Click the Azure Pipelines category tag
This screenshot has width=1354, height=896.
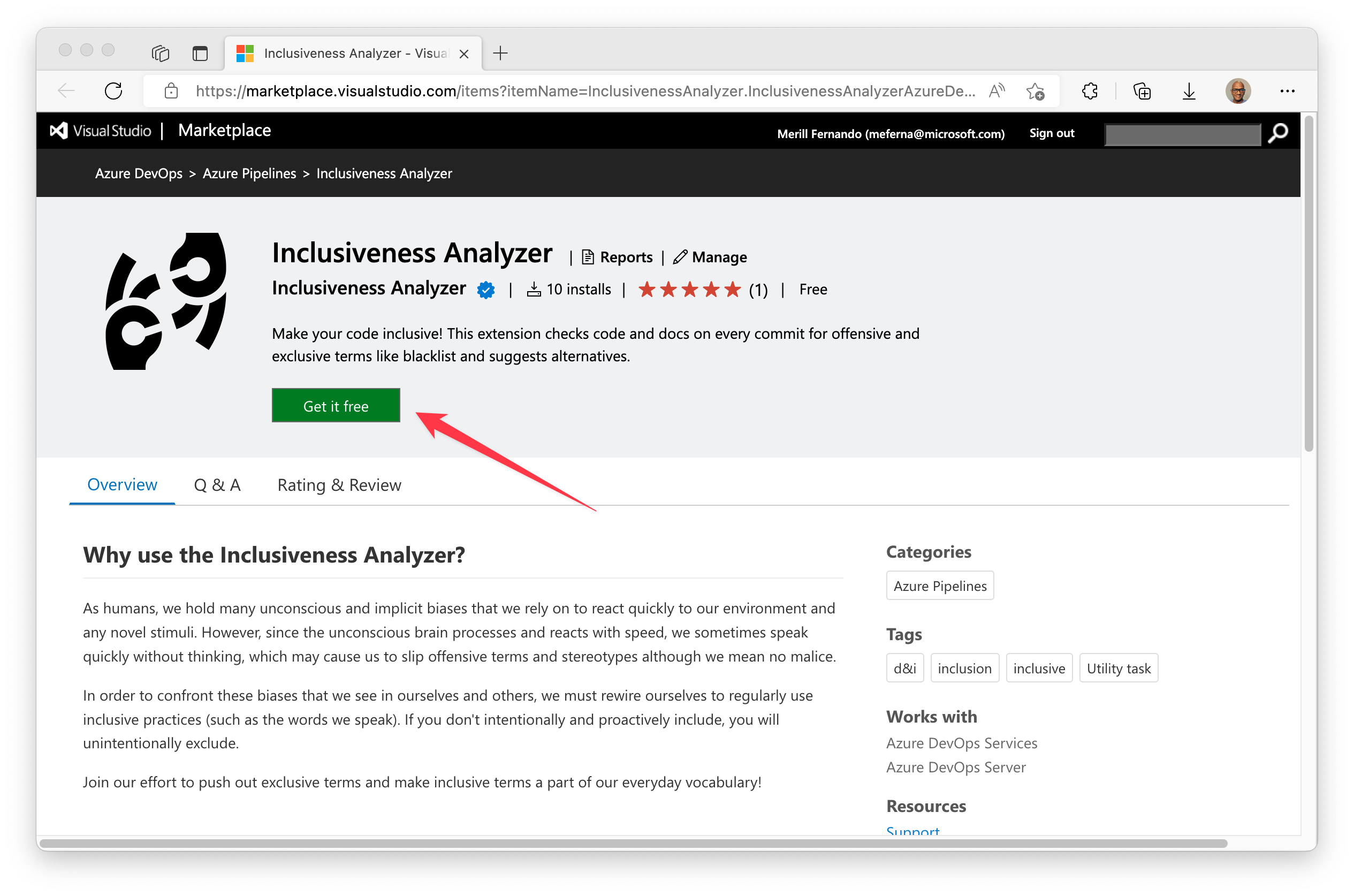pyautogui.click(x=937, y=586)
